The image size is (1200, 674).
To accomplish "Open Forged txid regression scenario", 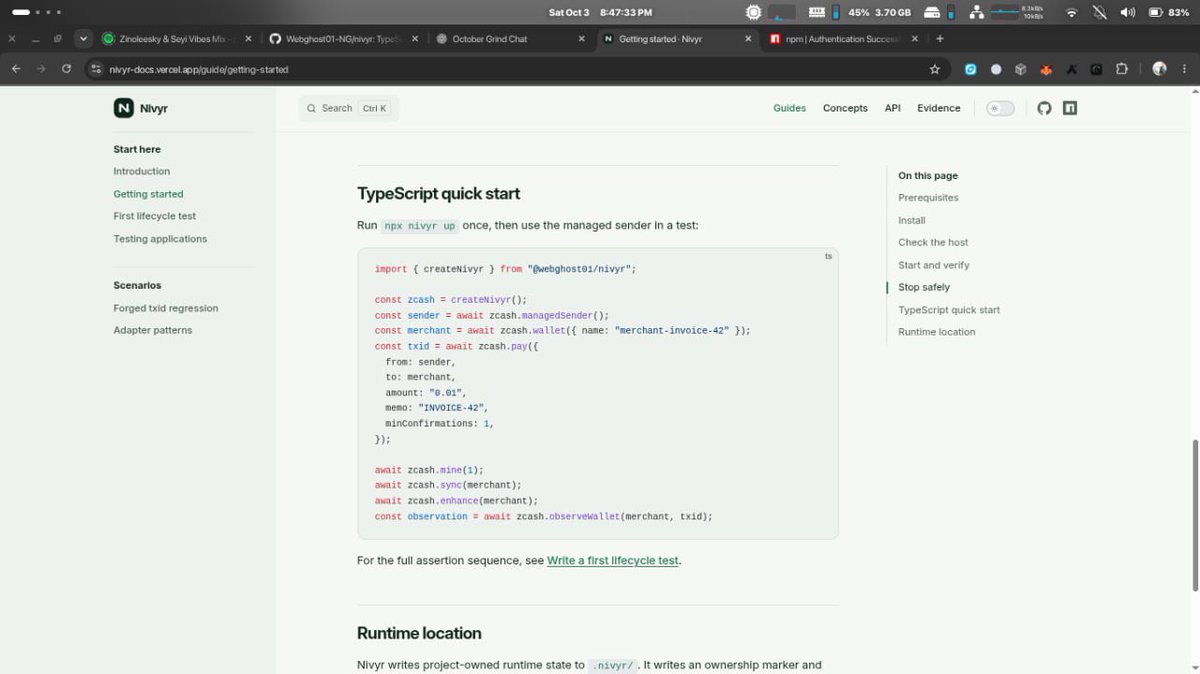I will point(166,308).
